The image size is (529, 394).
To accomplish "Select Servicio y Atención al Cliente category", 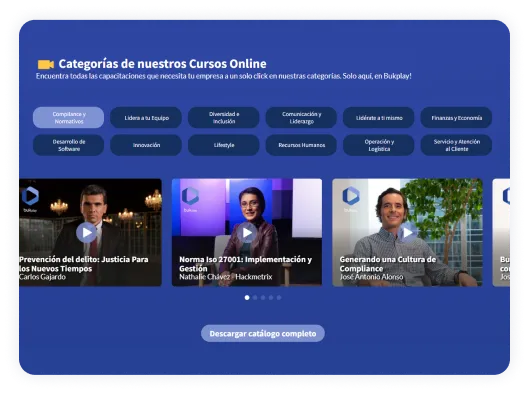I will 456,145.
